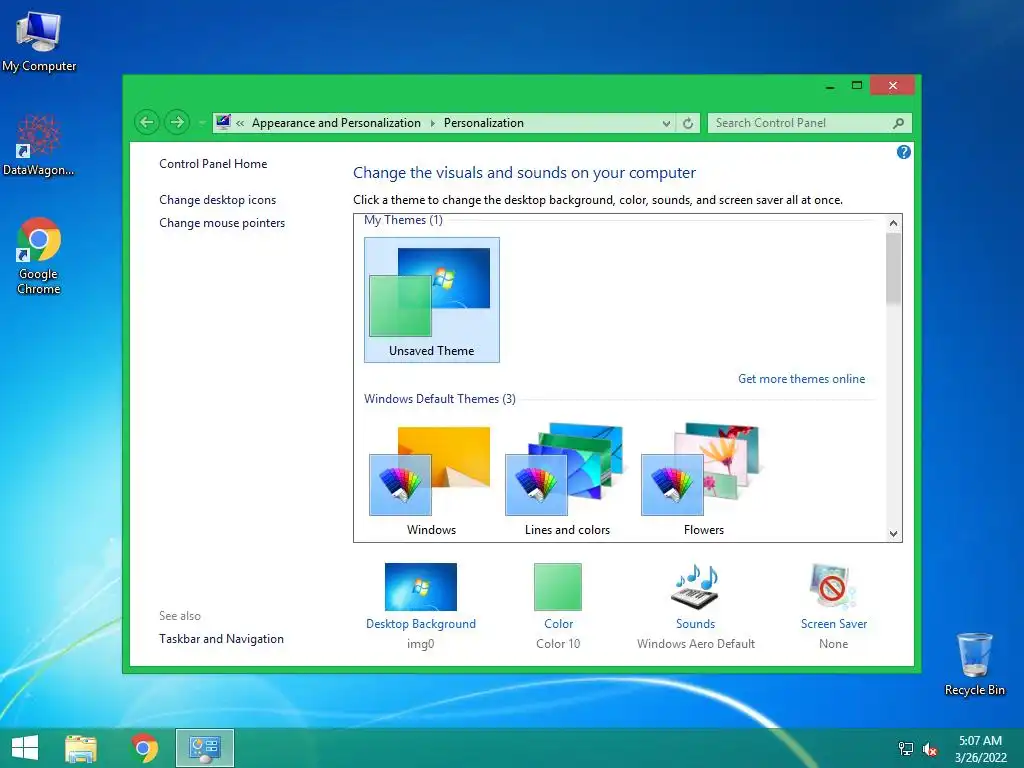This screenshot has width=1024, height=768.
Task: Open the Start menu button
Action: [25, 748]
